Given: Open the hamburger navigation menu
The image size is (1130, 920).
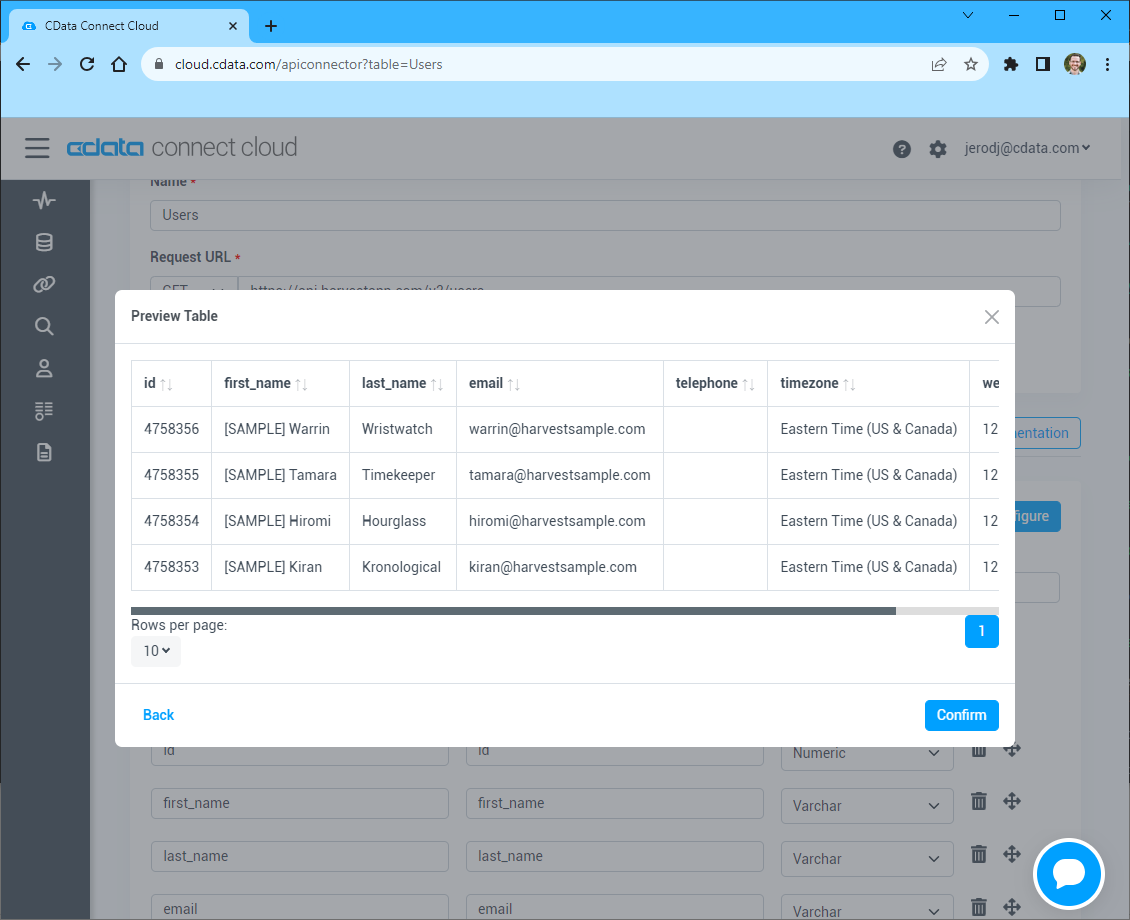Looking at the screenshot, I should coord(37,148).
